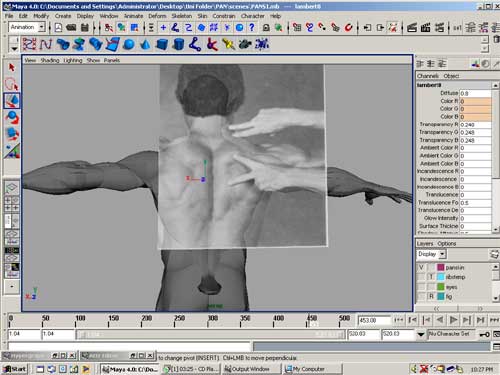
Task: Open the Modify menu
Action: pos(41,16)
